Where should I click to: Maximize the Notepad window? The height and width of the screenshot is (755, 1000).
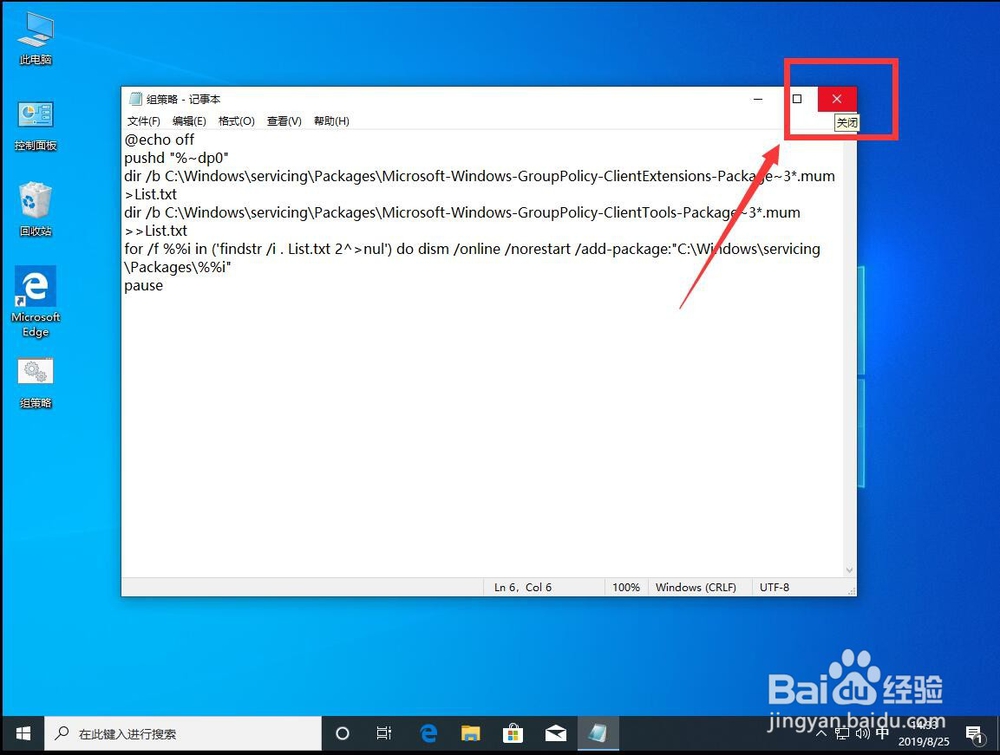pos(797,99)
